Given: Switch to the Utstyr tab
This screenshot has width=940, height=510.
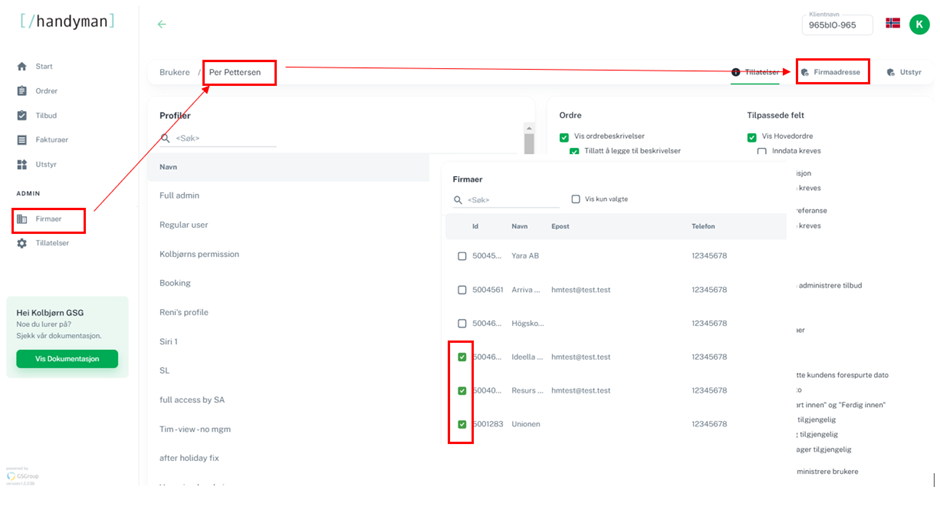Looking at the screenshot, I should coord(904,72).
